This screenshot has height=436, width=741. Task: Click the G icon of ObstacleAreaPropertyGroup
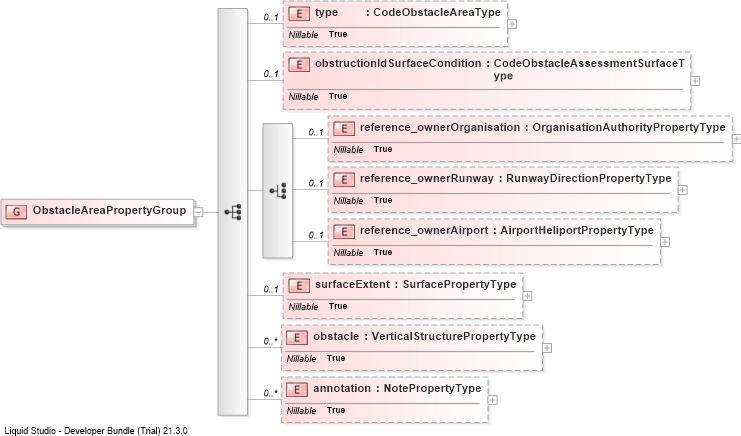[x=16, y=212]
